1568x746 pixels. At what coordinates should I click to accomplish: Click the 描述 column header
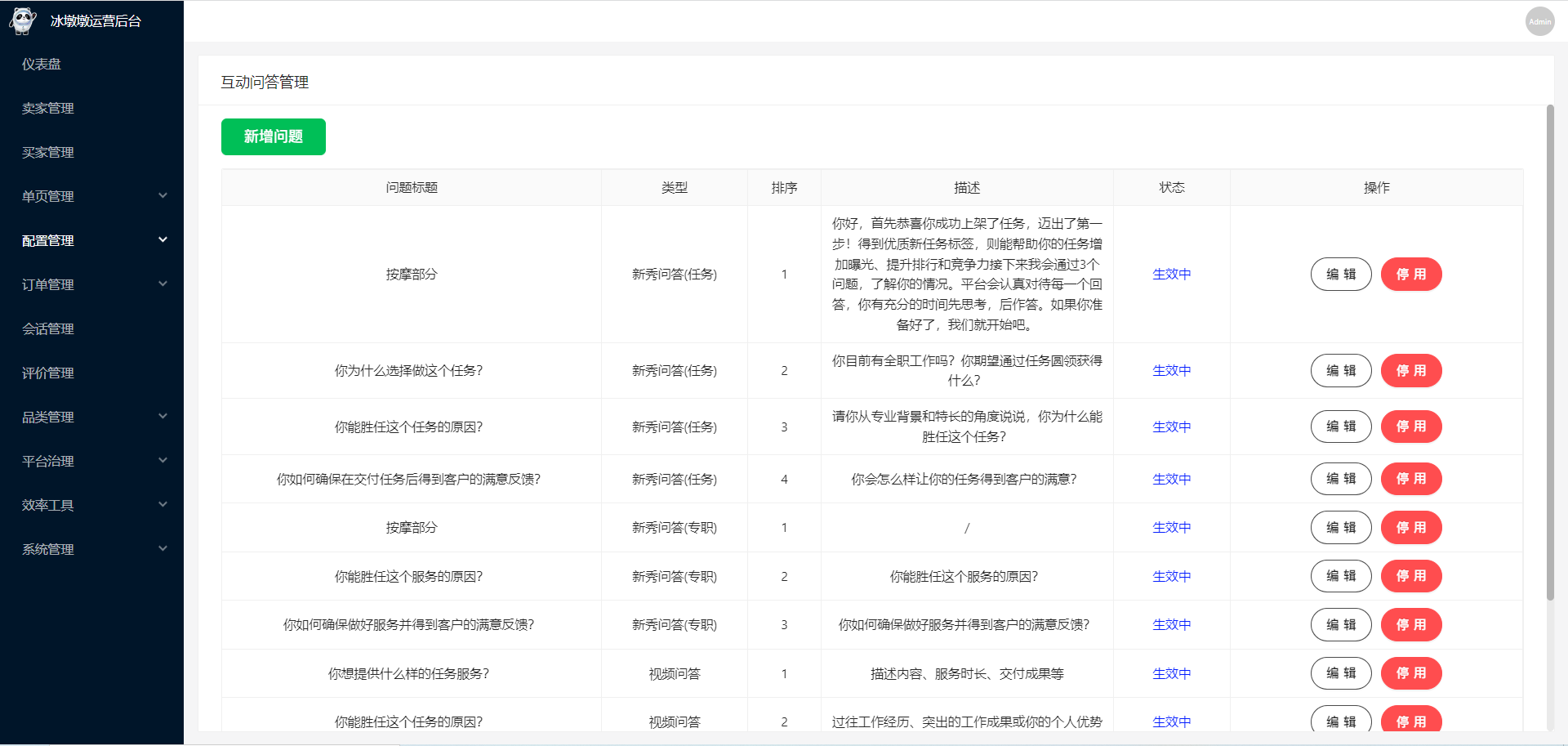click(x=967, y=188)
